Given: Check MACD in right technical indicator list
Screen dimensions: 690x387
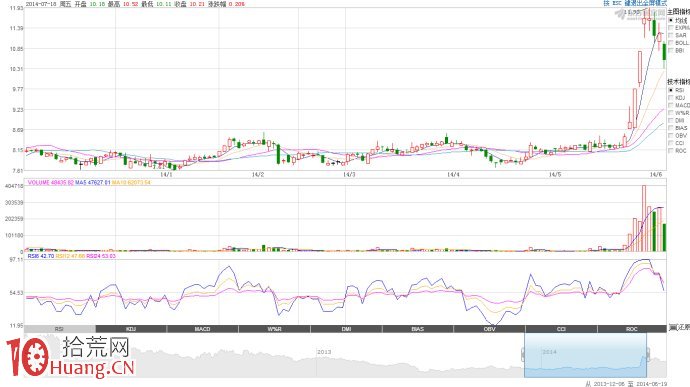Looking at the screenshot, I should pyautogui.click(x=671, y=105).
